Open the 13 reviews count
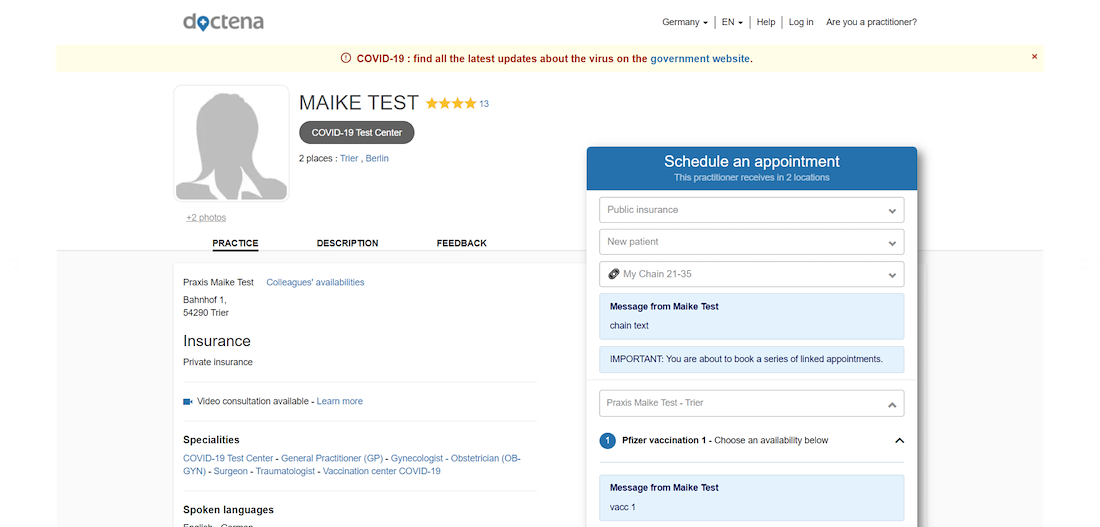The height and width of the screenshot is (527, 1100). [x=484, y=104]
